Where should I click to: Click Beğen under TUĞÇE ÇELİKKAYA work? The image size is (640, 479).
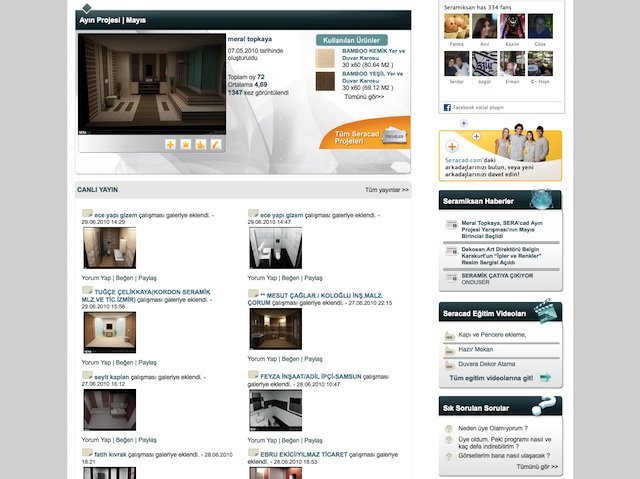(124, 362)
